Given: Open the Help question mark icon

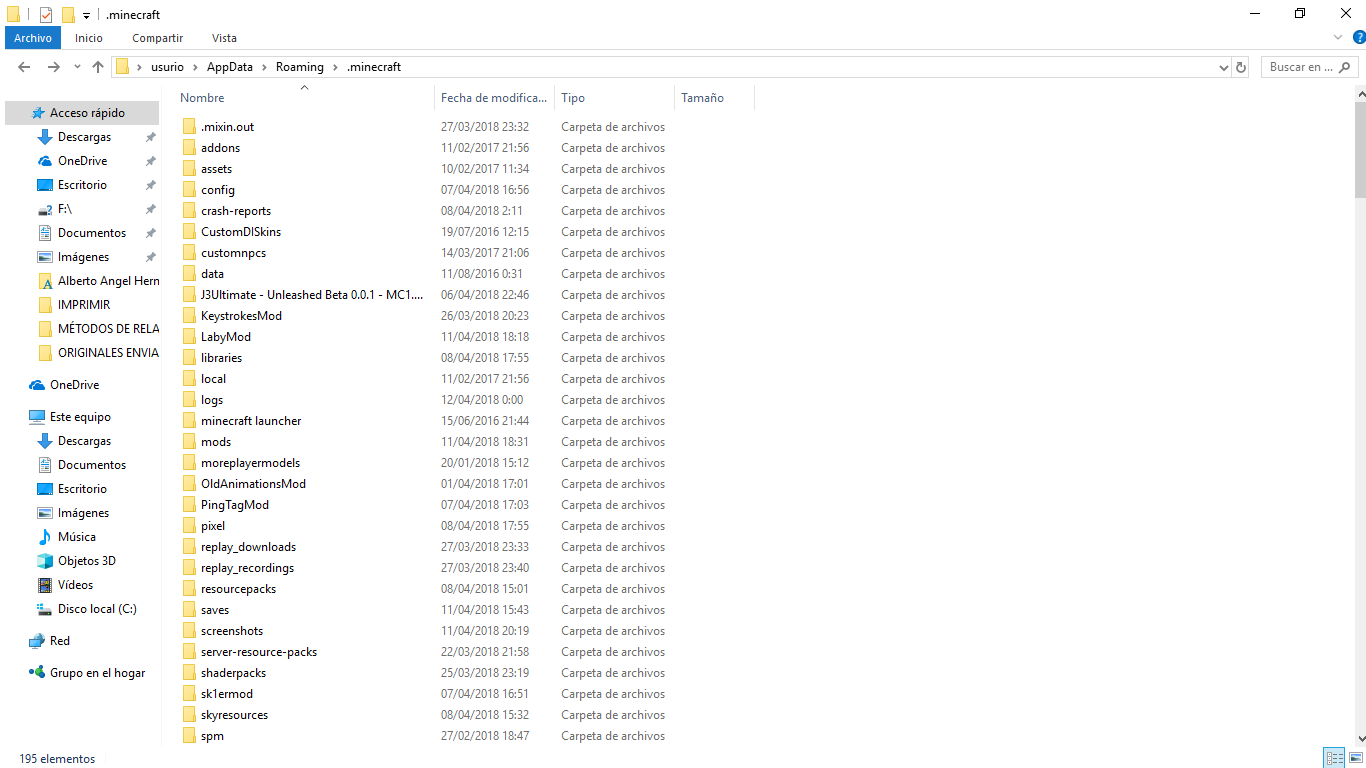Looking at the screenshot, I should (x=1359, y=38).
